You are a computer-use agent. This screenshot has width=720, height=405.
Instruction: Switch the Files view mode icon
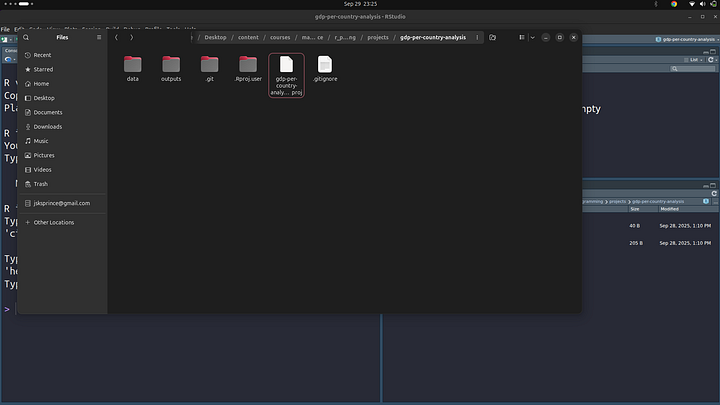[522, 37]
